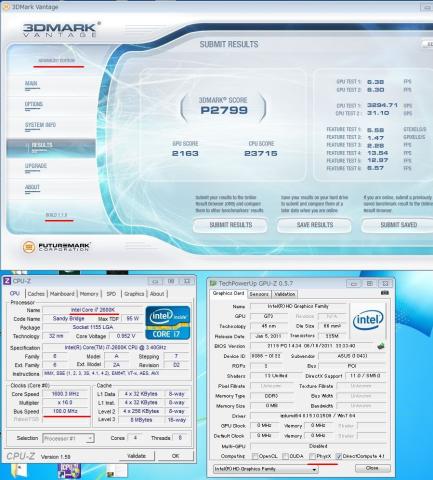
Task: Click the folder desktop icon below CPU-Z
Action: pyautogui.click(x=19, y=472)
